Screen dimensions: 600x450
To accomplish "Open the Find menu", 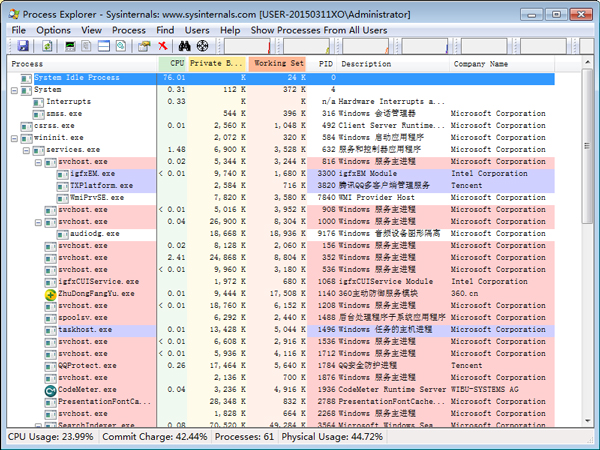I will [x=165, y=30].
